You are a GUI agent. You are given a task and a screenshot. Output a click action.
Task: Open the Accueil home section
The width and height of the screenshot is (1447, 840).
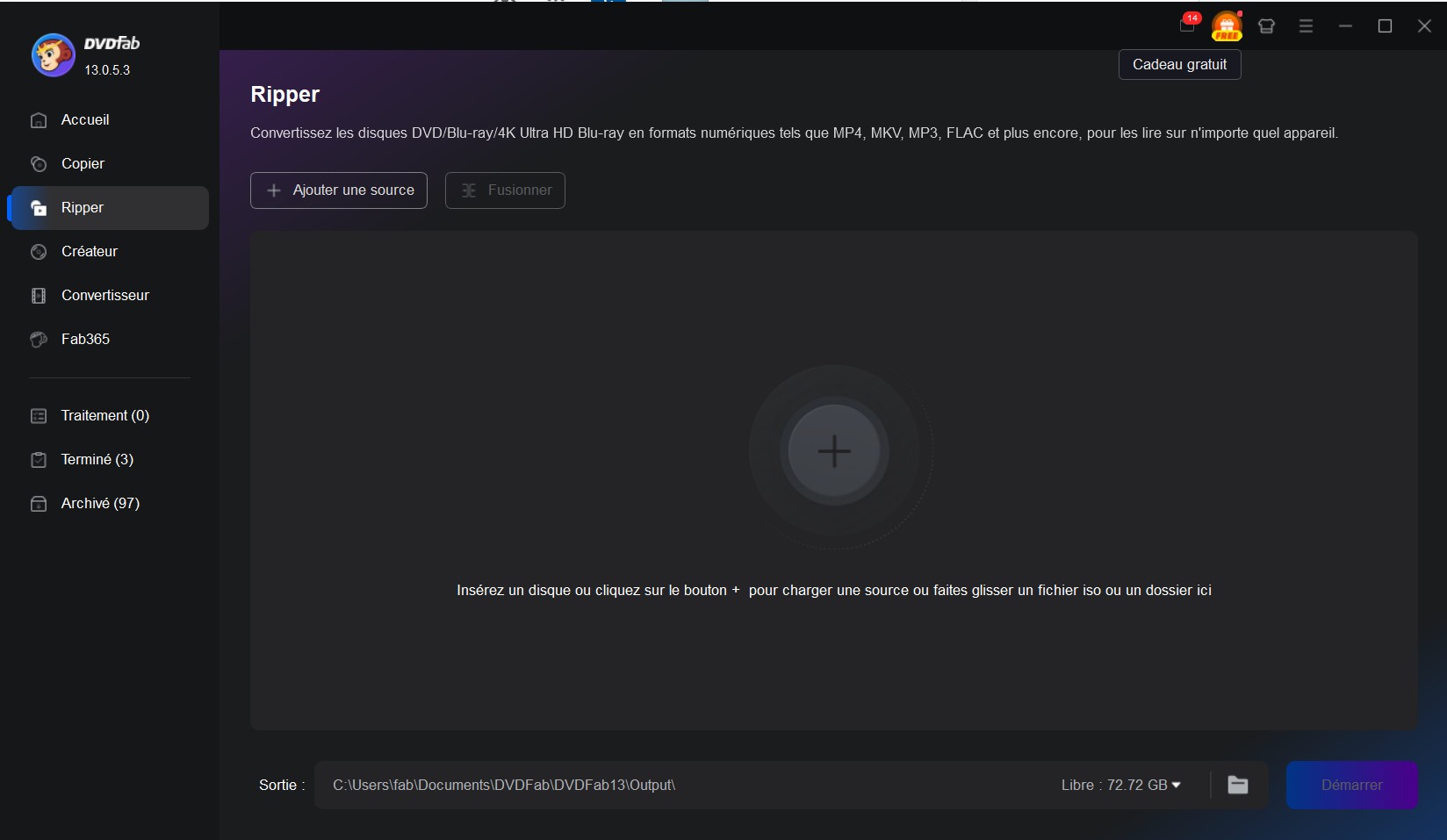coord(39,120)
